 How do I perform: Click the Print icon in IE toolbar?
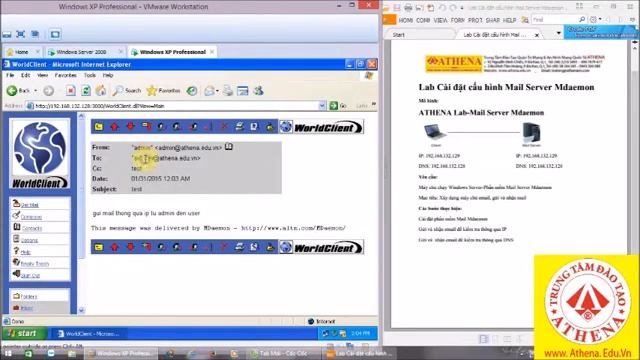(228, 91)
